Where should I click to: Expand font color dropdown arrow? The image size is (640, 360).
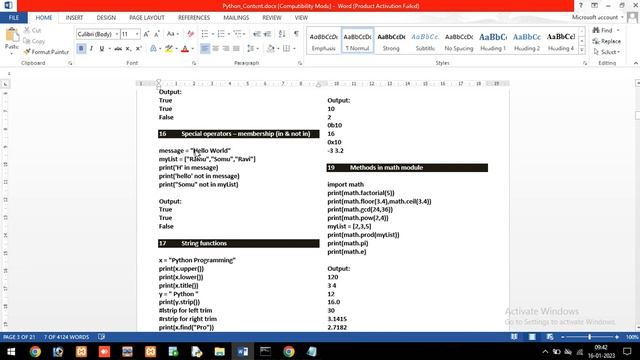pyautogui.click(x=193, y=49)
